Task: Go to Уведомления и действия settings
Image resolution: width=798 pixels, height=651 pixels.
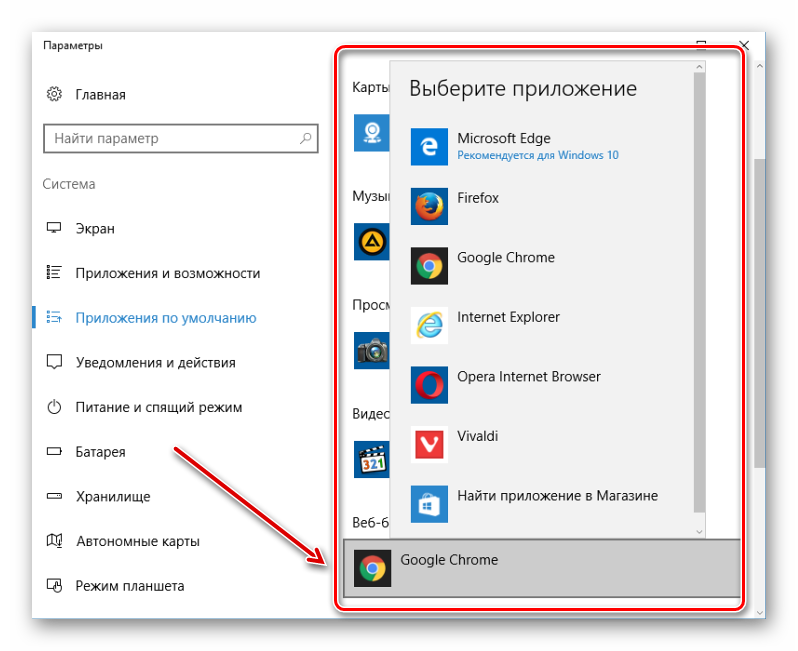Action: [x=156, y=362]
